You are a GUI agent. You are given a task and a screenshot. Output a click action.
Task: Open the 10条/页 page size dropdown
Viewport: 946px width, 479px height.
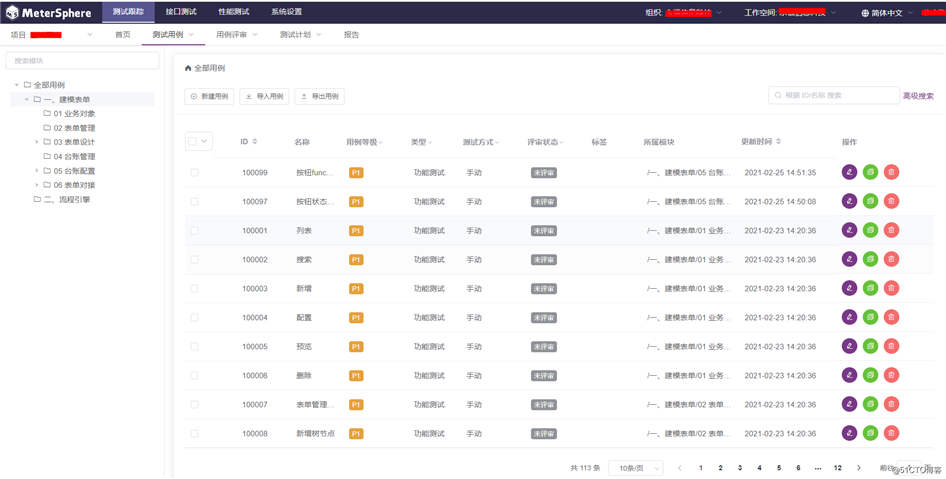pos(636,468)
